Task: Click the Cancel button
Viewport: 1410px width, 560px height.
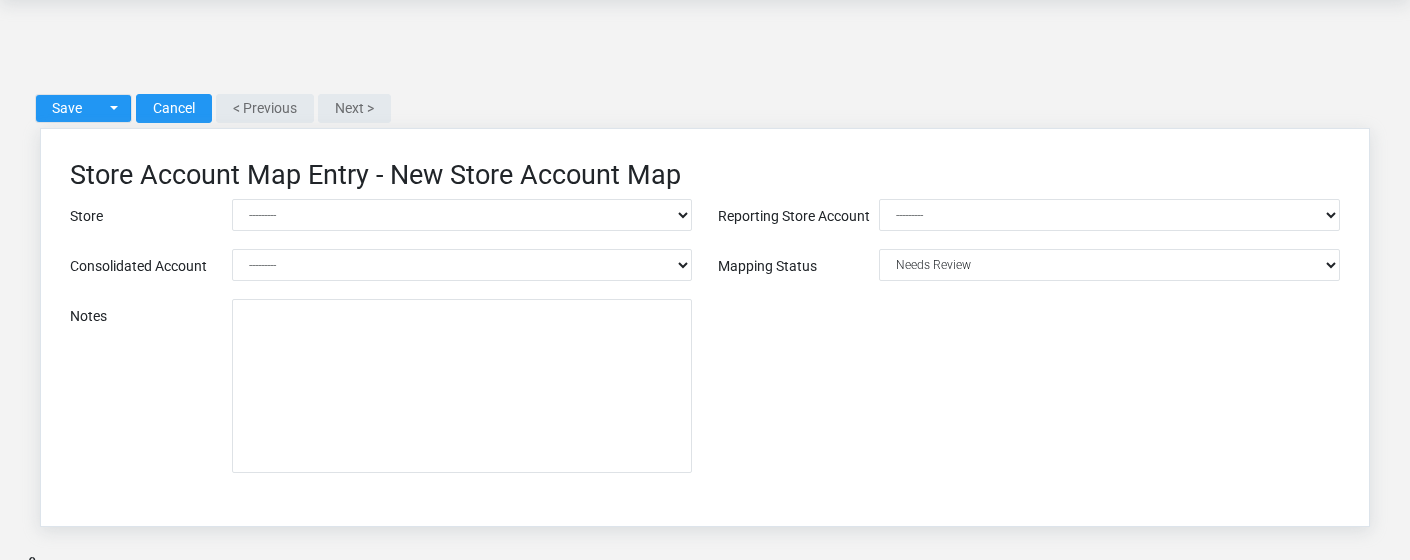Action: (x=174, y=108)
